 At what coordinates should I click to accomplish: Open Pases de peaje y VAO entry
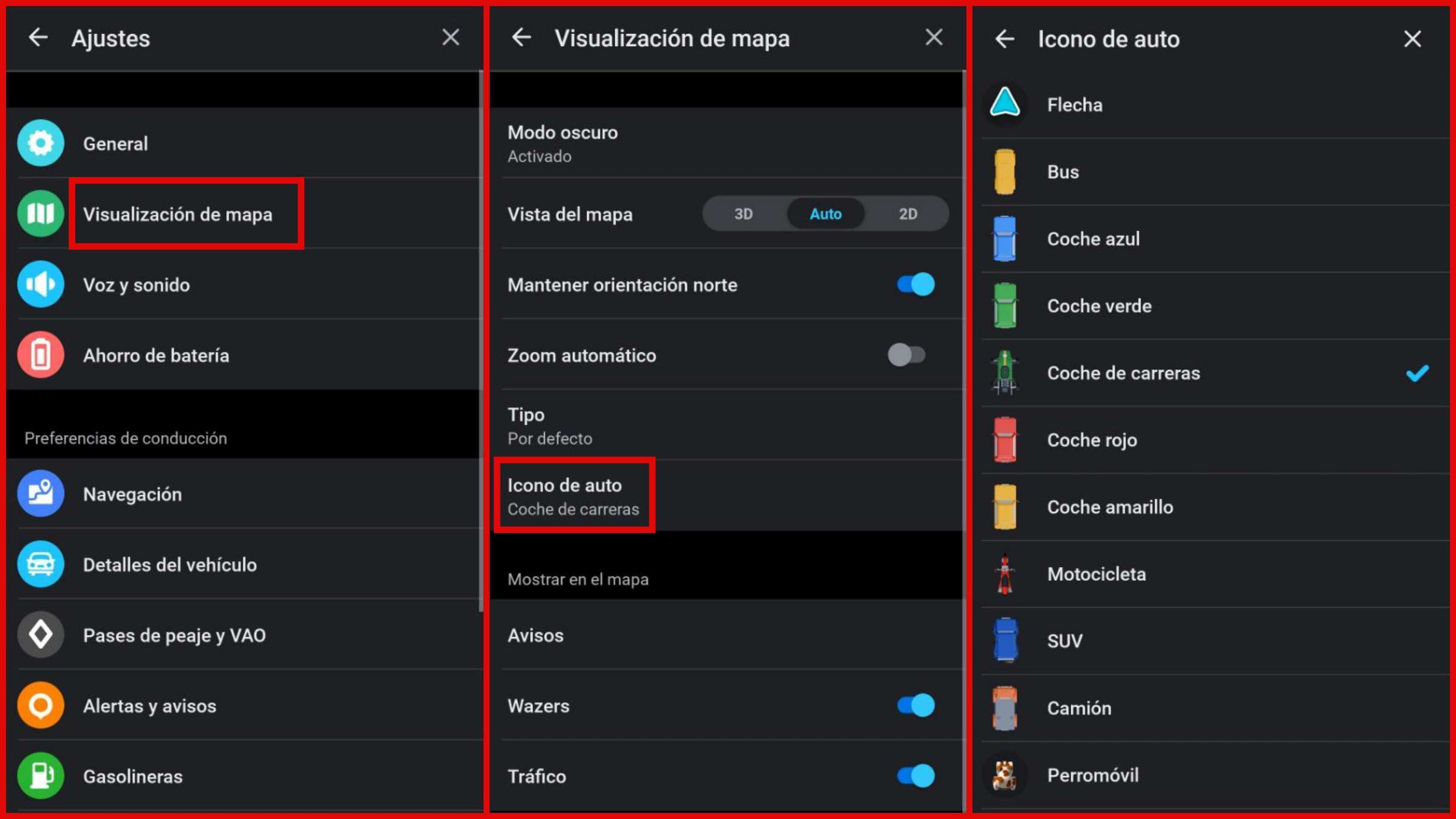[243, 635]
